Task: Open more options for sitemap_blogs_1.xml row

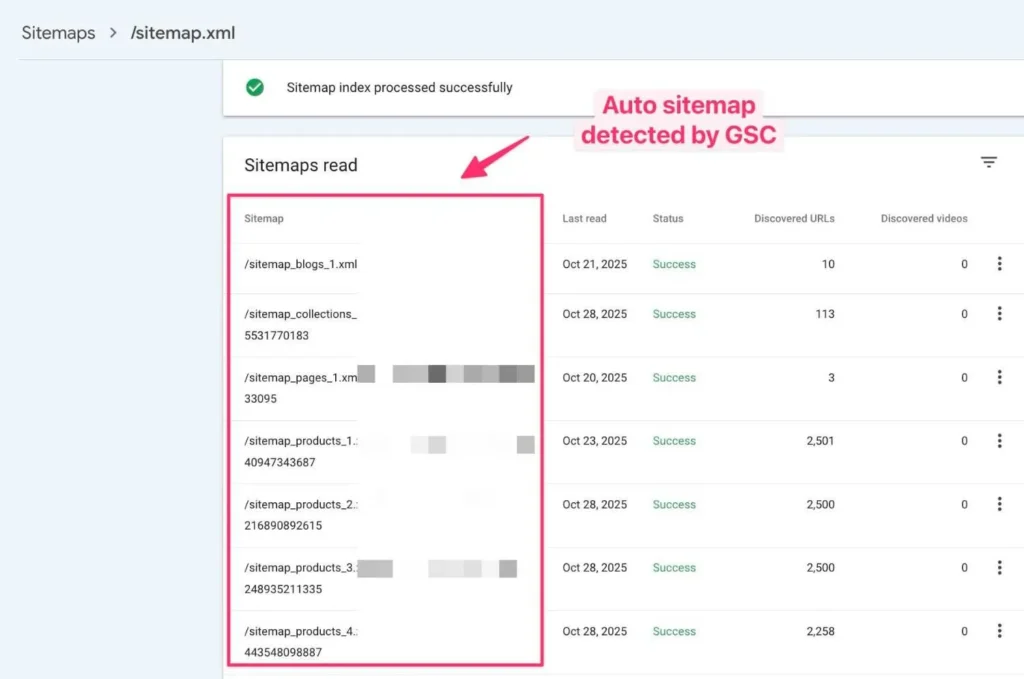Action: click(x=999, y=264)
